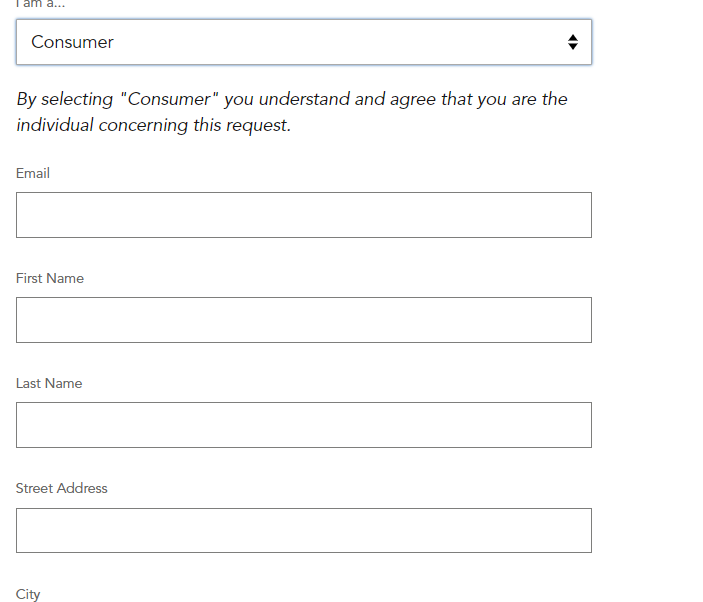Open the "I am a..." Consumer dropdown
Screen dimensions: 703x602
tap(304, 42)
